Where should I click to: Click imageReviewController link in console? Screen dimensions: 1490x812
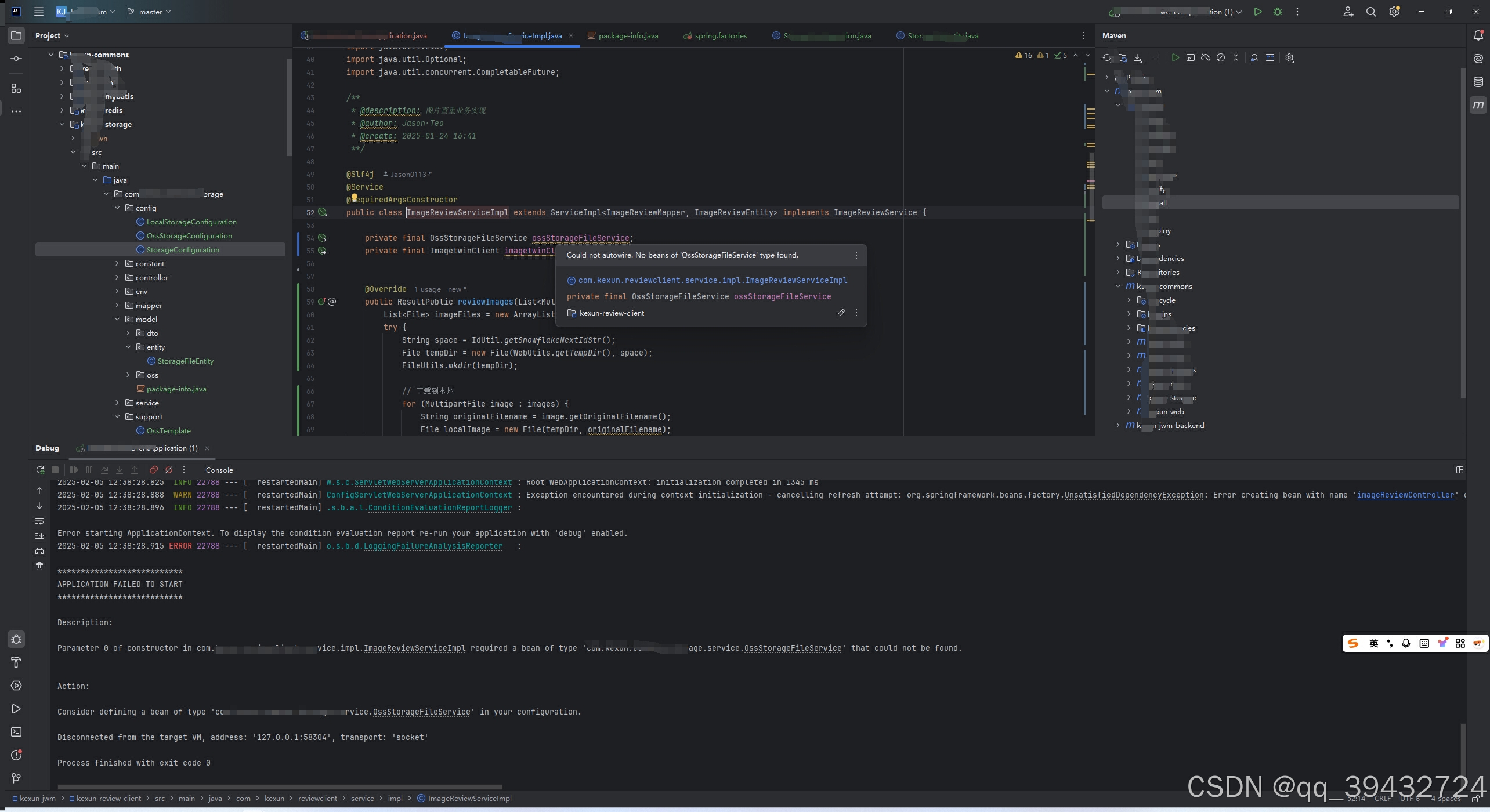(x=1405, y=495)
